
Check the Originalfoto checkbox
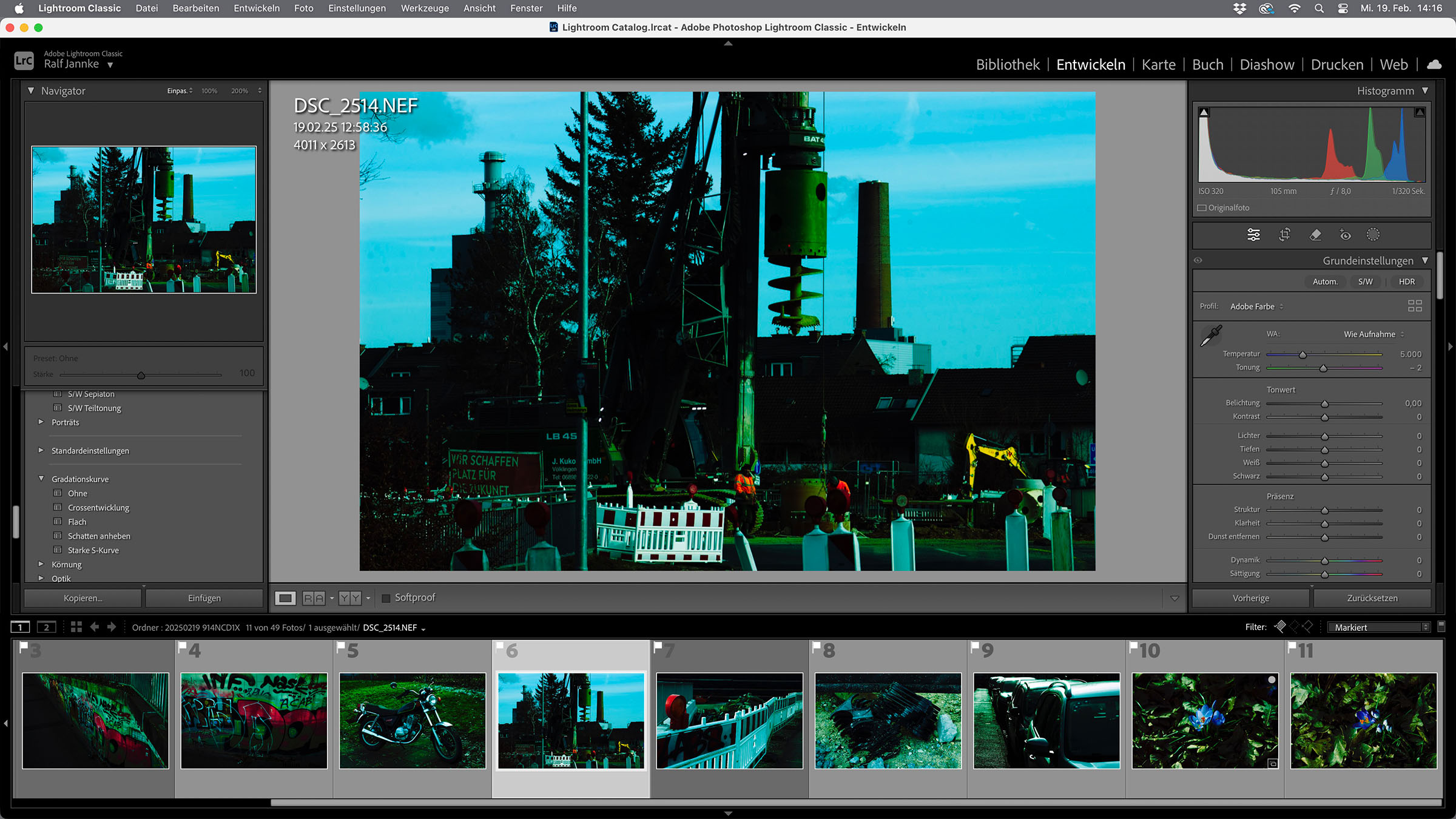pyautogui.click(x=1201, y=207)
